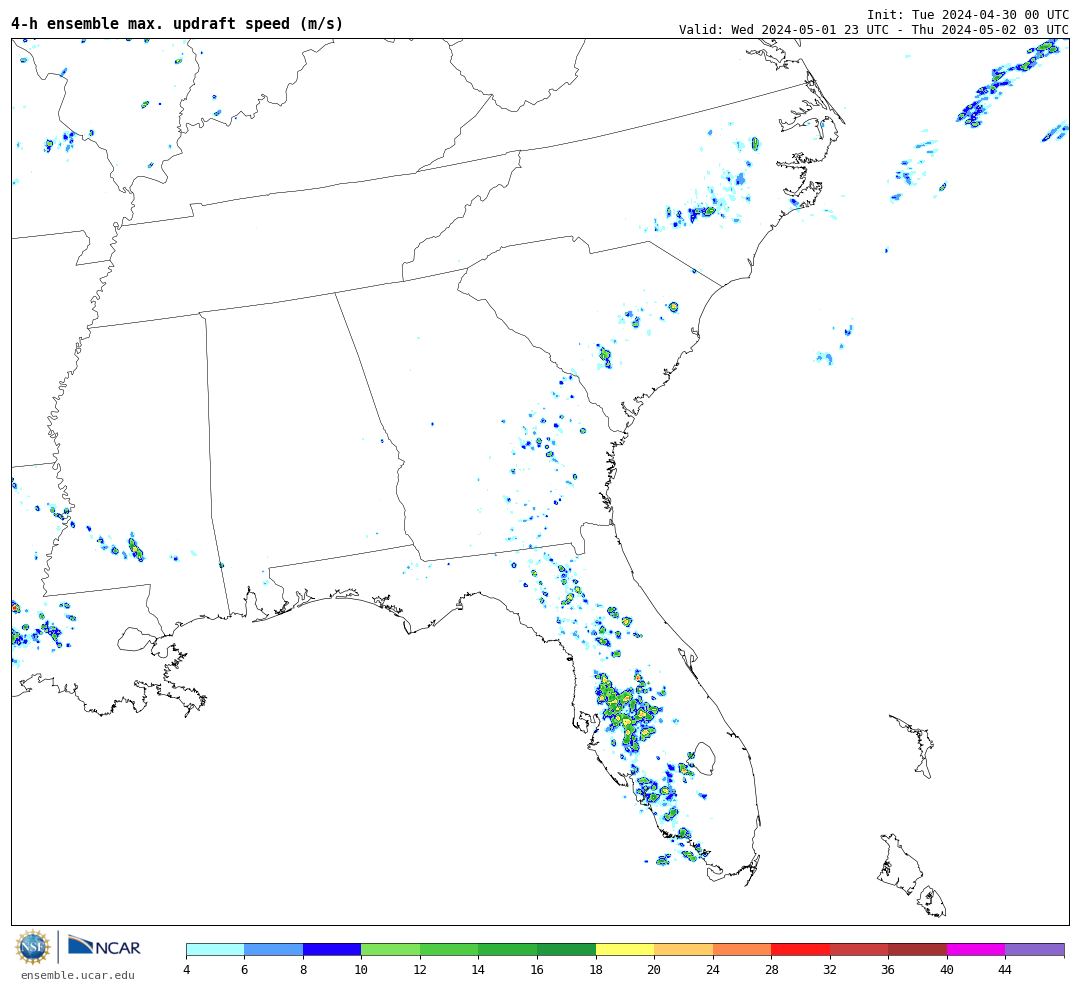Image resolution: width=1080 pixels, height=988 pixels.
Task: Select the yellow 18-20 color swatch
Action: (x=625, y=950)
